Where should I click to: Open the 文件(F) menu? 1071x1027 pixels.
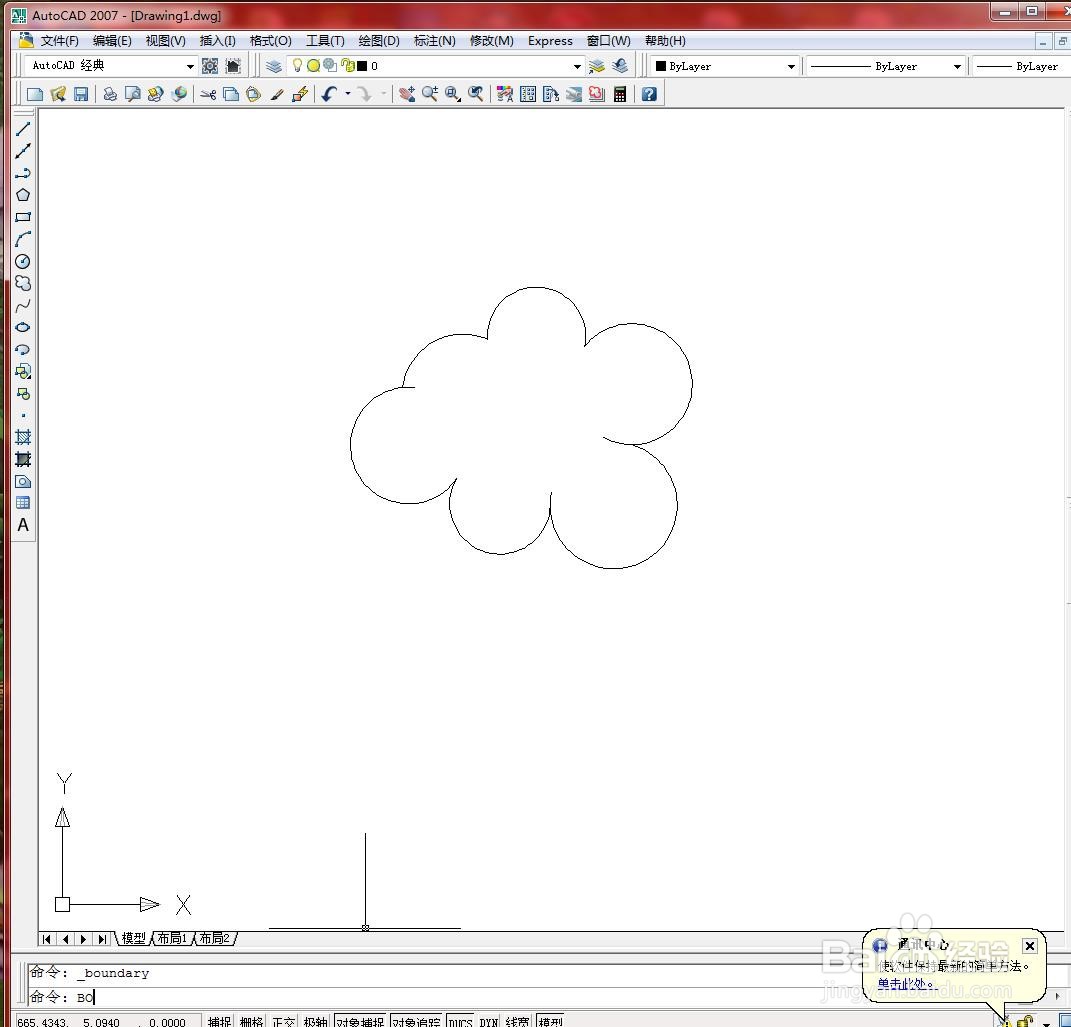[x=59, y=41]
